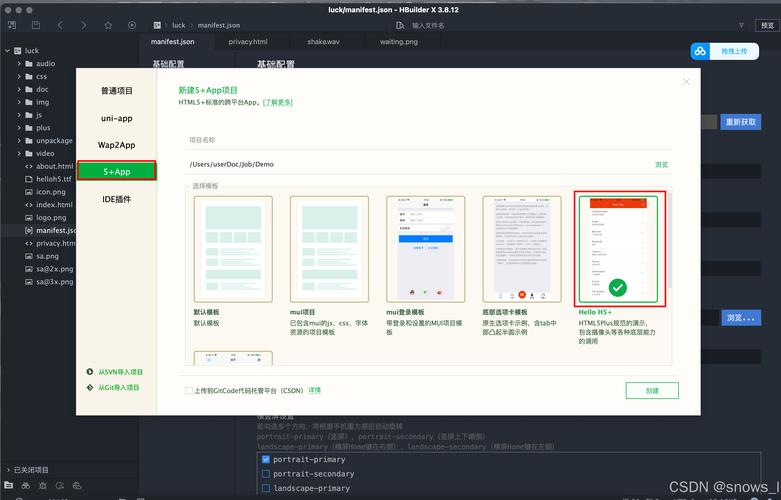Image resolution: width=781 pixels, height=500 pixels.
Task: Open the binoculars search icon in bottom bar
Action: point(25,485)
